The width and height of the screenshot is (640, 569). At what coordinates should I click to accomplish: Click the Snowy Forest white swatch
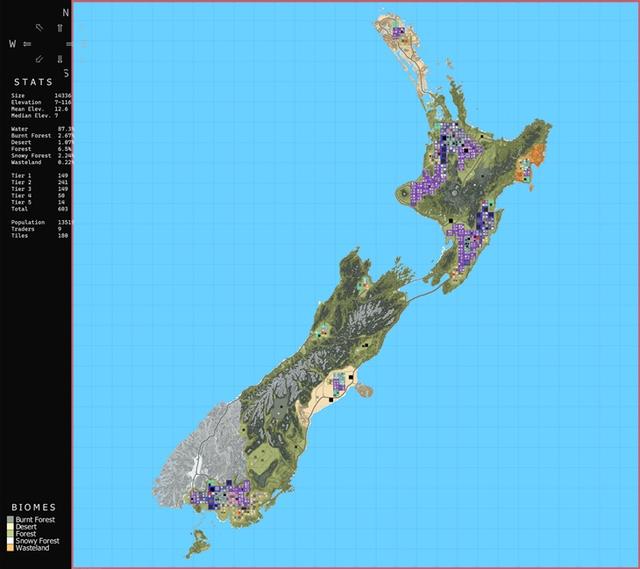(x=10, y=541)
